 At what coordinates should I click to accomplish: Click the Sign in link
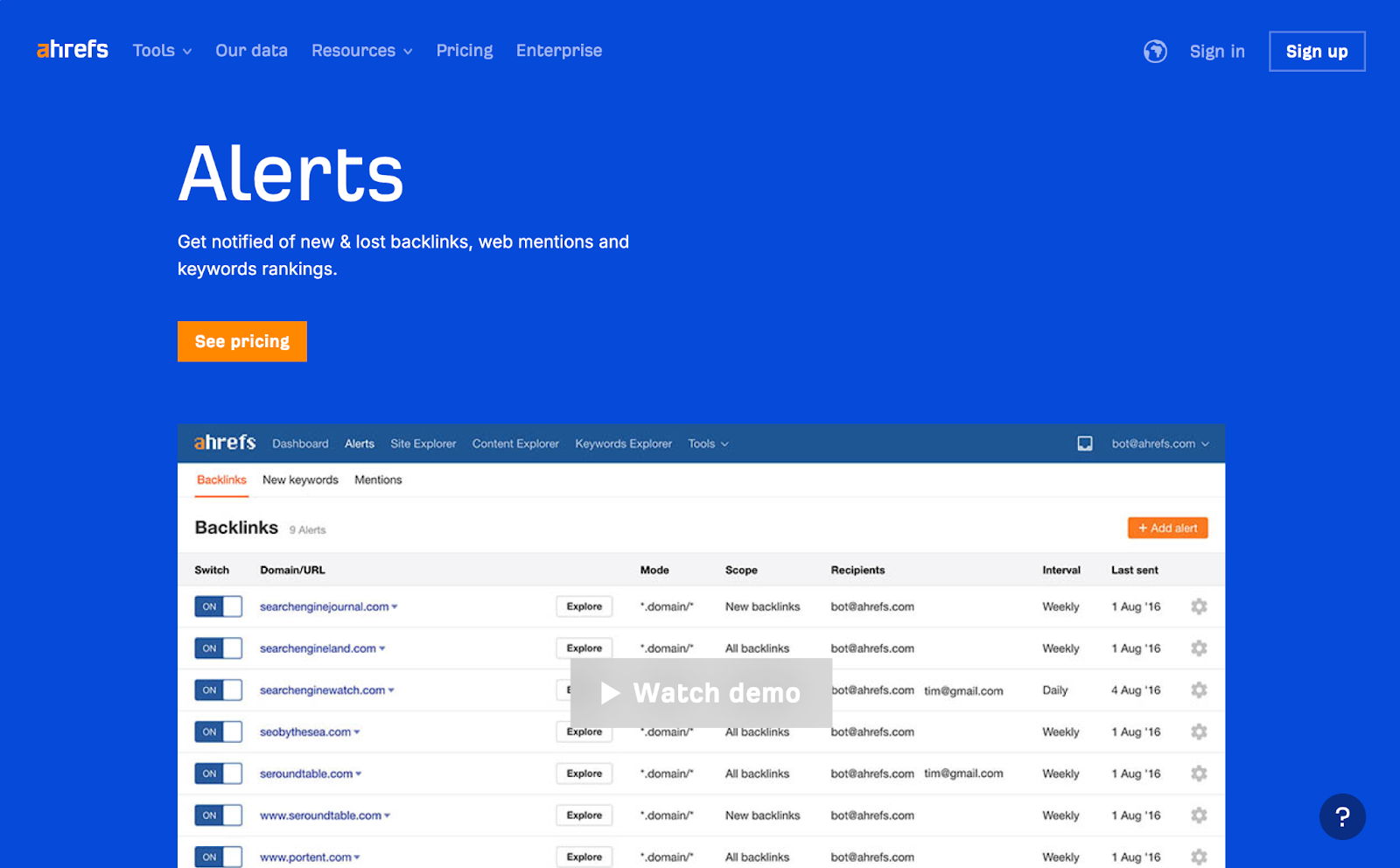[x=1217, y=52]
